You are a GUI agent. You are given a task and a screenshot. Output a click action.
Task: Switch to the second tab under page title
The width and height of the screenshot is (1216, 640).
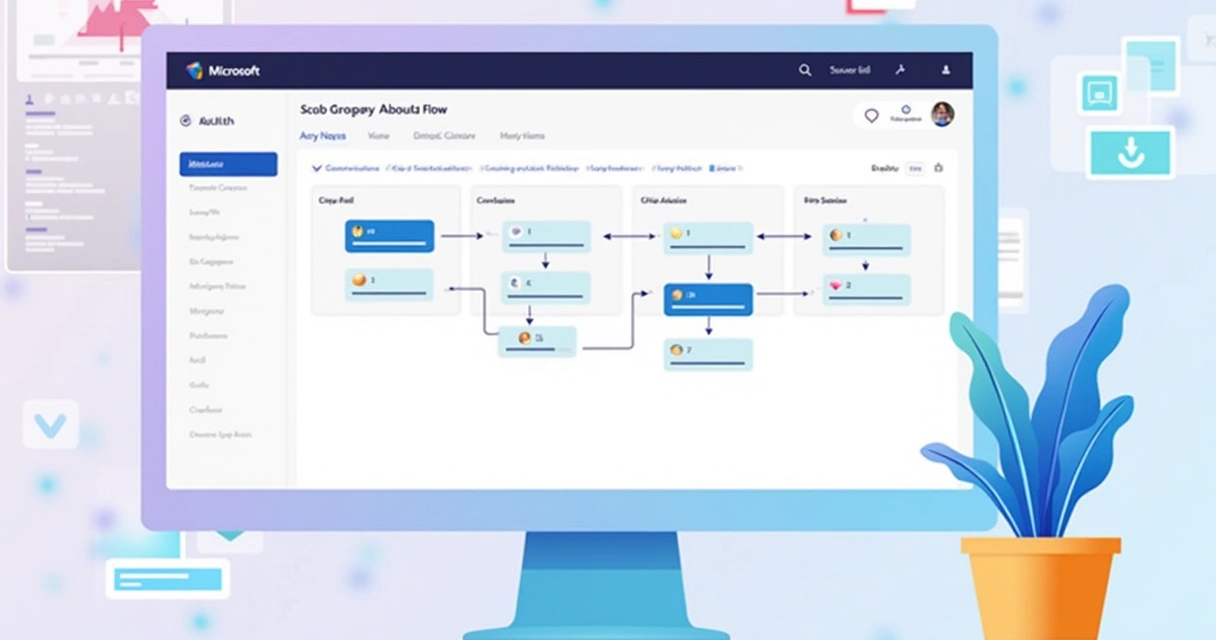[378, 136]
